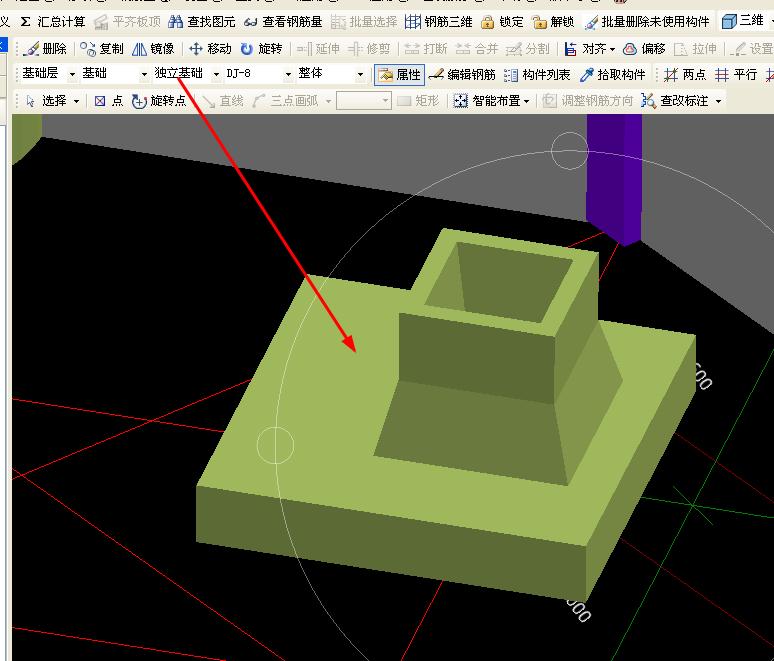Click the 两点 axis tool

point(685,75)
